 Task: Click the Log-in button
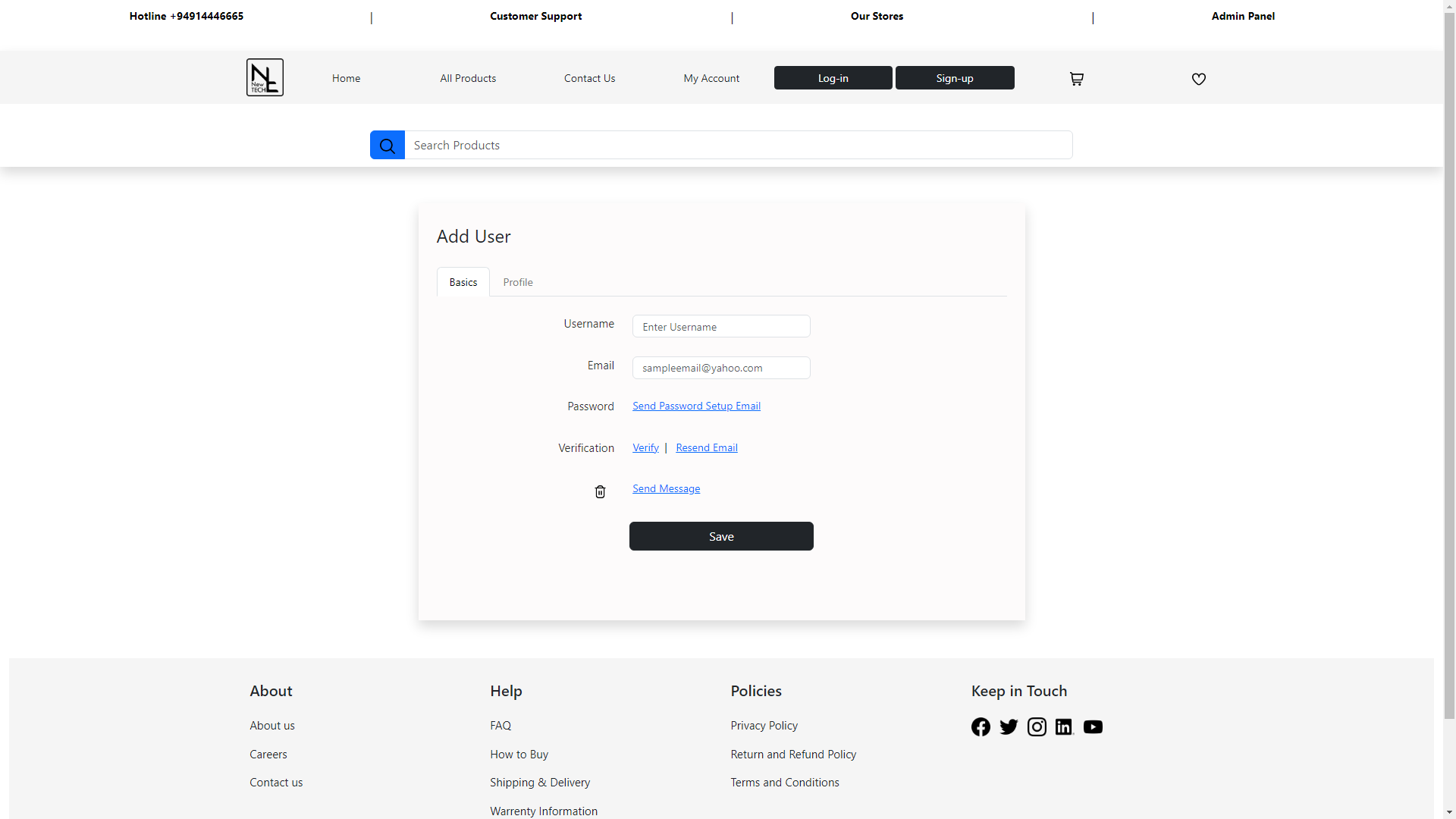click(x=833, y=78)
